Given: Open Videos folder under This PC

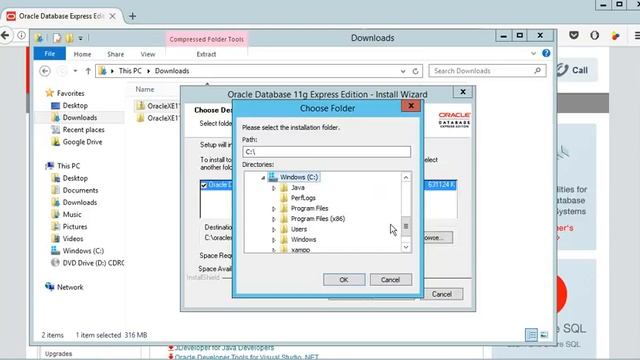Looking at the screenshot, I should [x=73, y=239].
